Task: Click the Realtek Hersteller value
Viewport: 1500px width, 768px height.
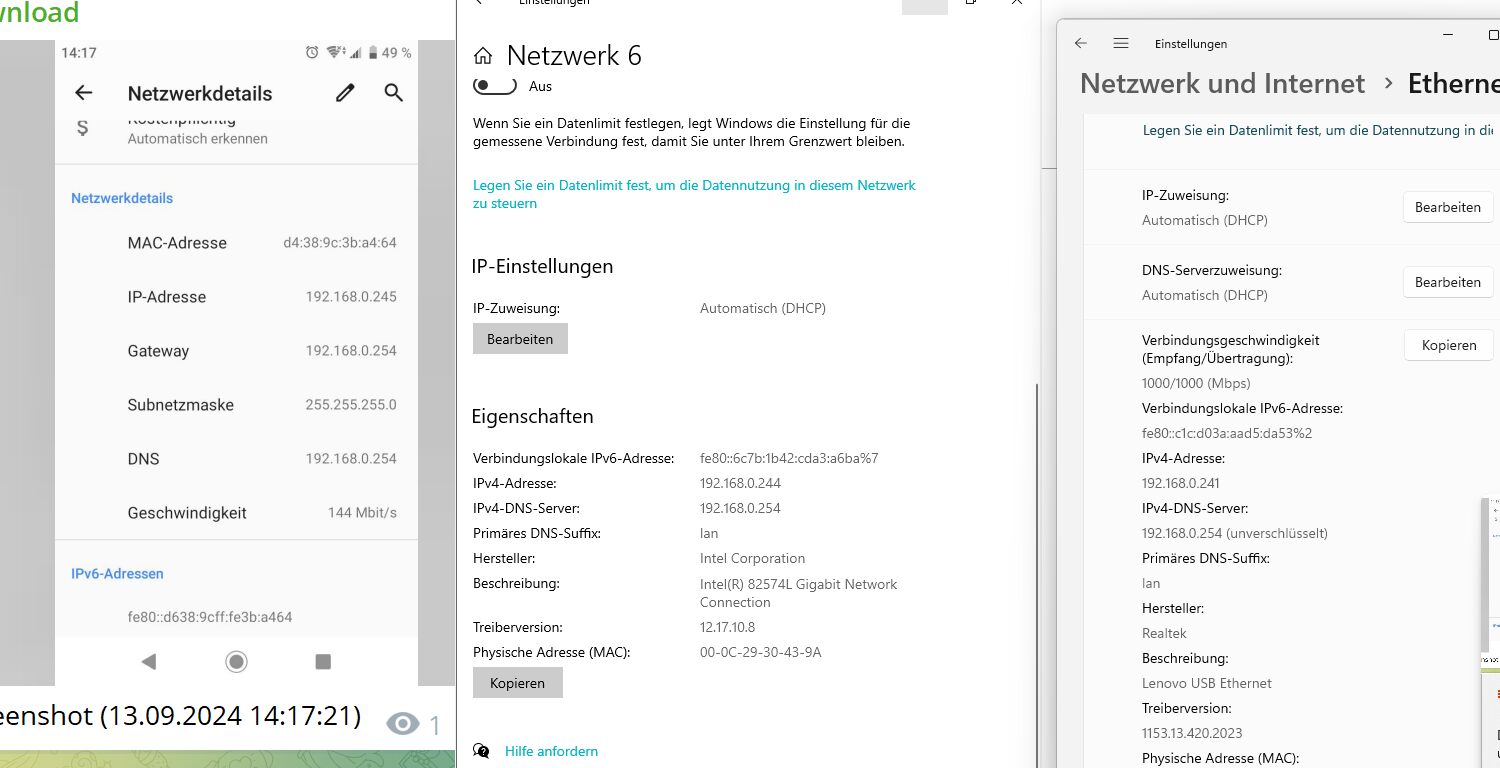Action: click(1164, 633)
